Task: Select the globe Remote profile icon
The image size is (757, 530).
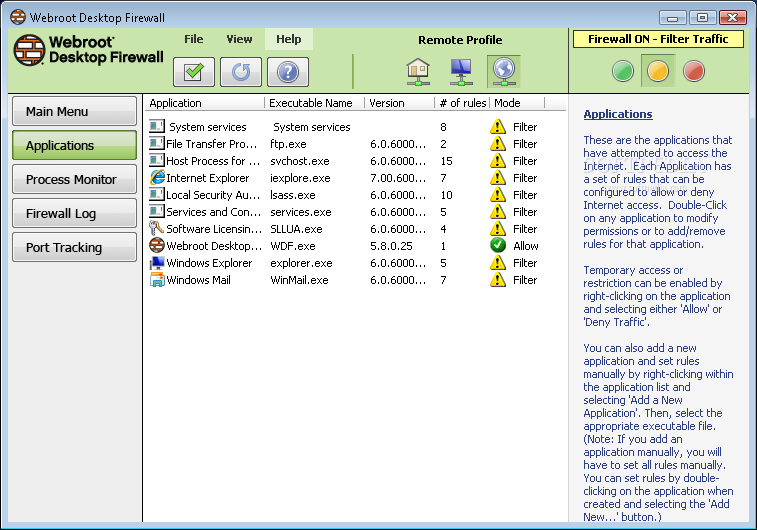Action: [504, 71]
